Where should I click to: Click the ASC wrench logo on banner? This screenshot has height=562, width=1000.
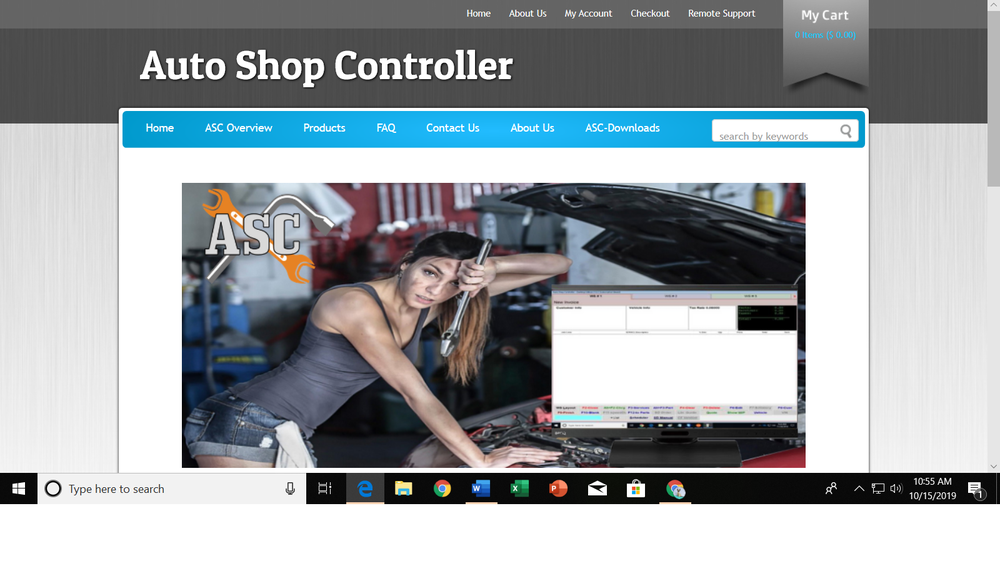point(267,235)
